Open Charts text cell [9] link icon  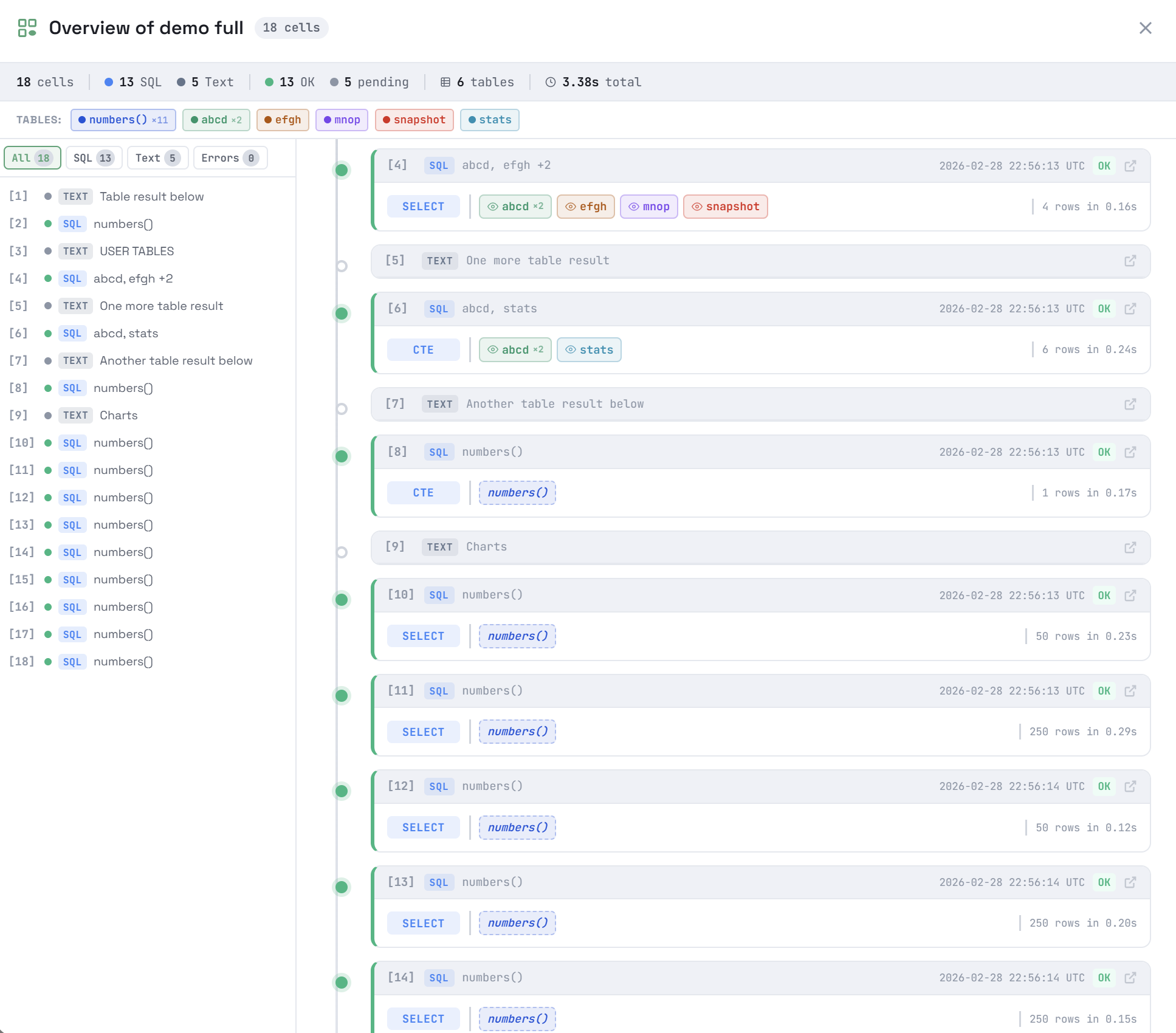click(x=1130, y=547)
